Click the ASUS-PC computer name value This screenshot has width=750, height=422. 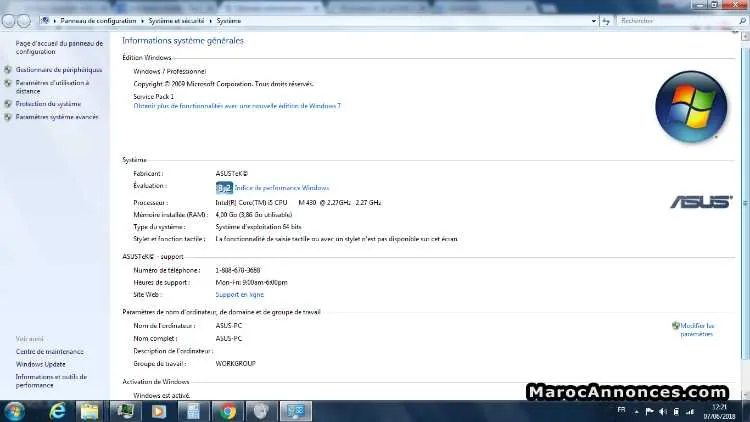(x=229, y=325)
